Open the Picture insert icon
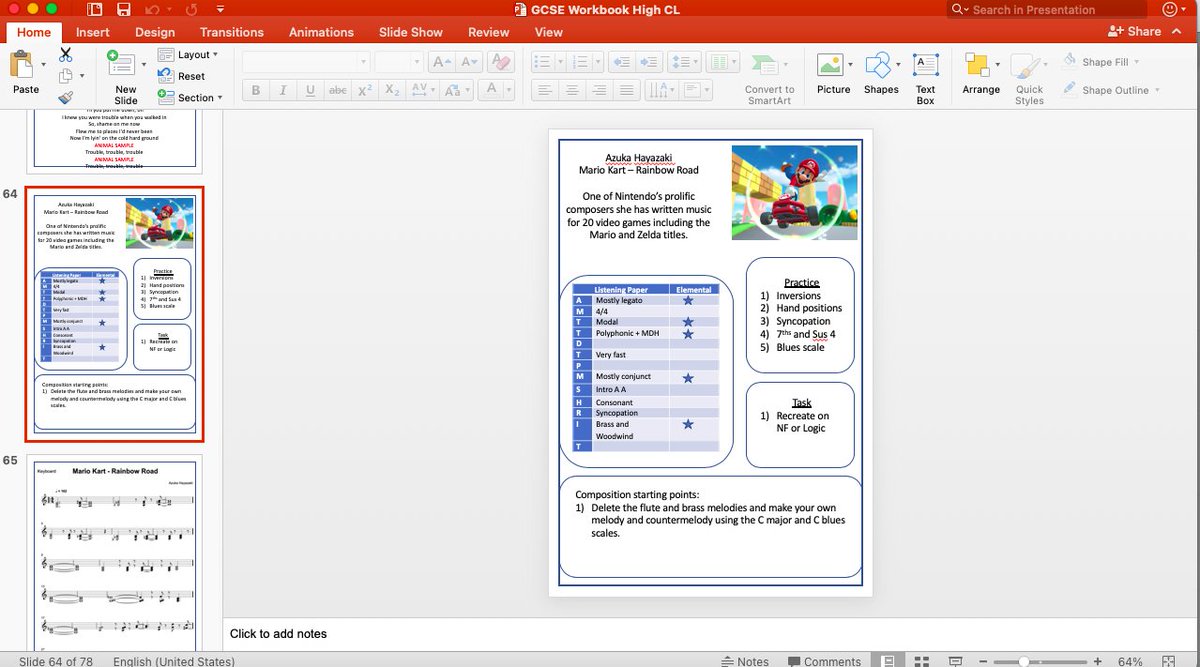Image resolution: width=1200 pixels, height=667 pixels. click(829, 66)
